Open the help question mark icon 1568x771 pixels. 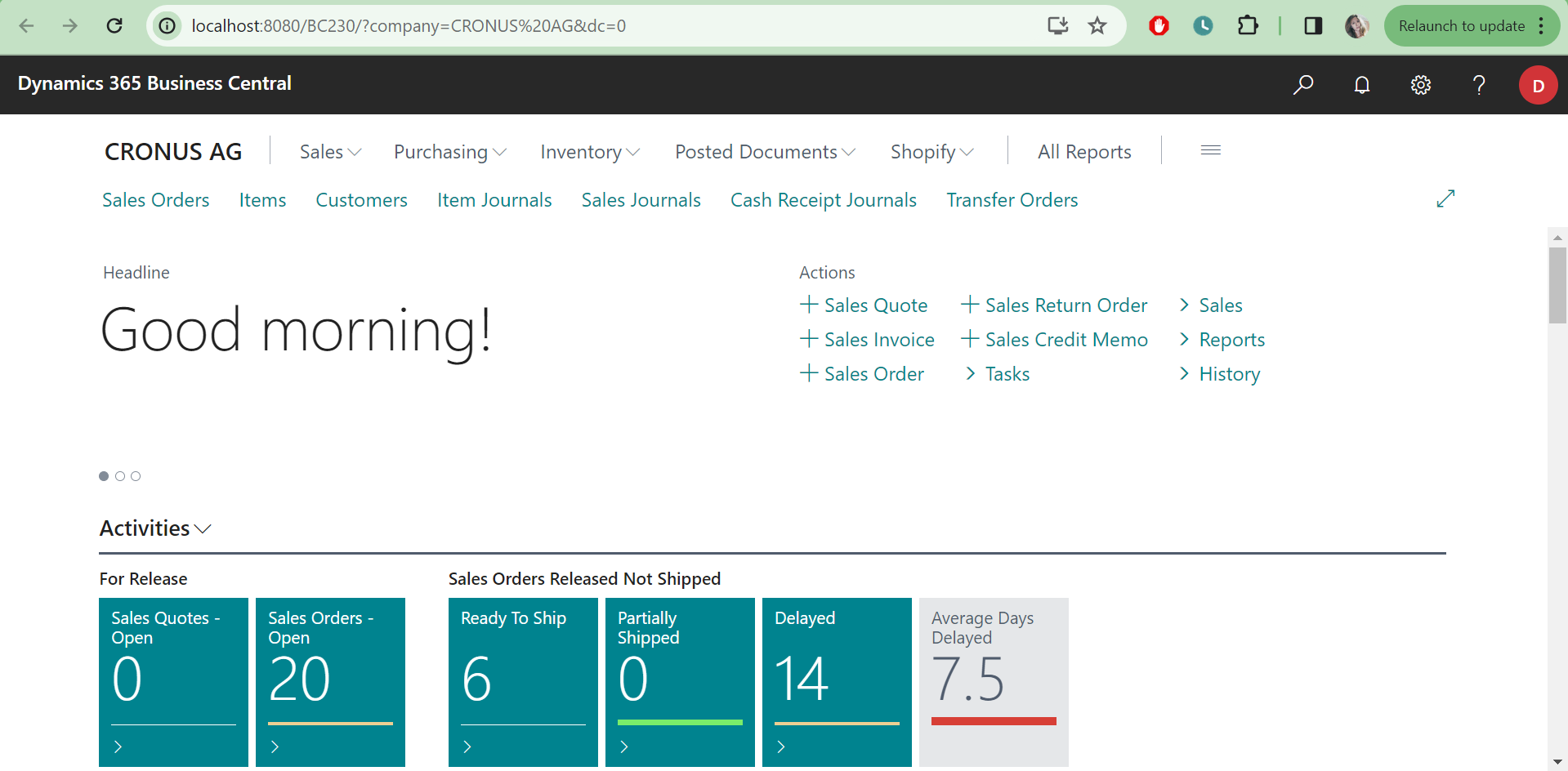(1479, 85)
